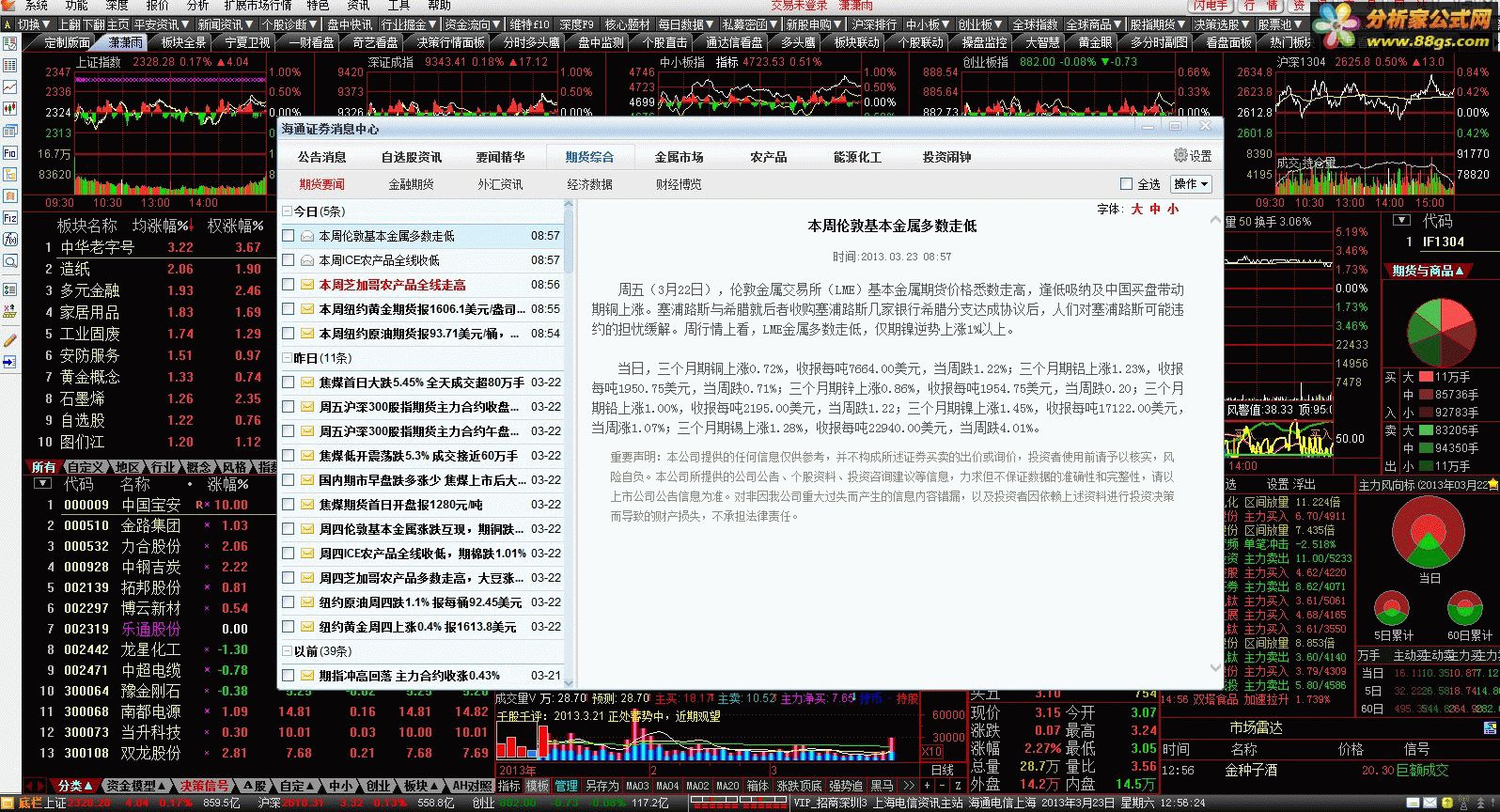Image resolution: width=1500 pixels, height=812 pixels.
Task: Click the 主页 toolbar button
Action: pyautogui.click(x=118, y=24)
